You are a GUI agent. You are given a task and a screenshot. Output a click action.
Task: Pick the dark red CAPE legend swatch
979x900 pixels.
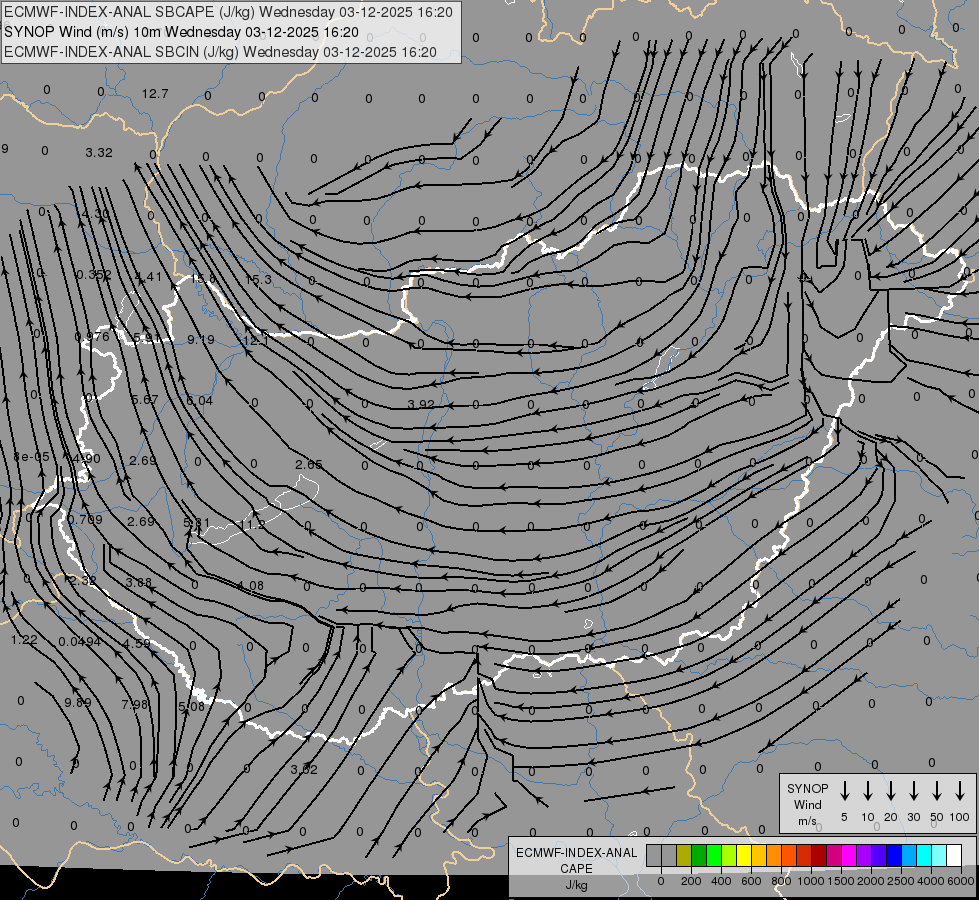(x=819, y=855)
